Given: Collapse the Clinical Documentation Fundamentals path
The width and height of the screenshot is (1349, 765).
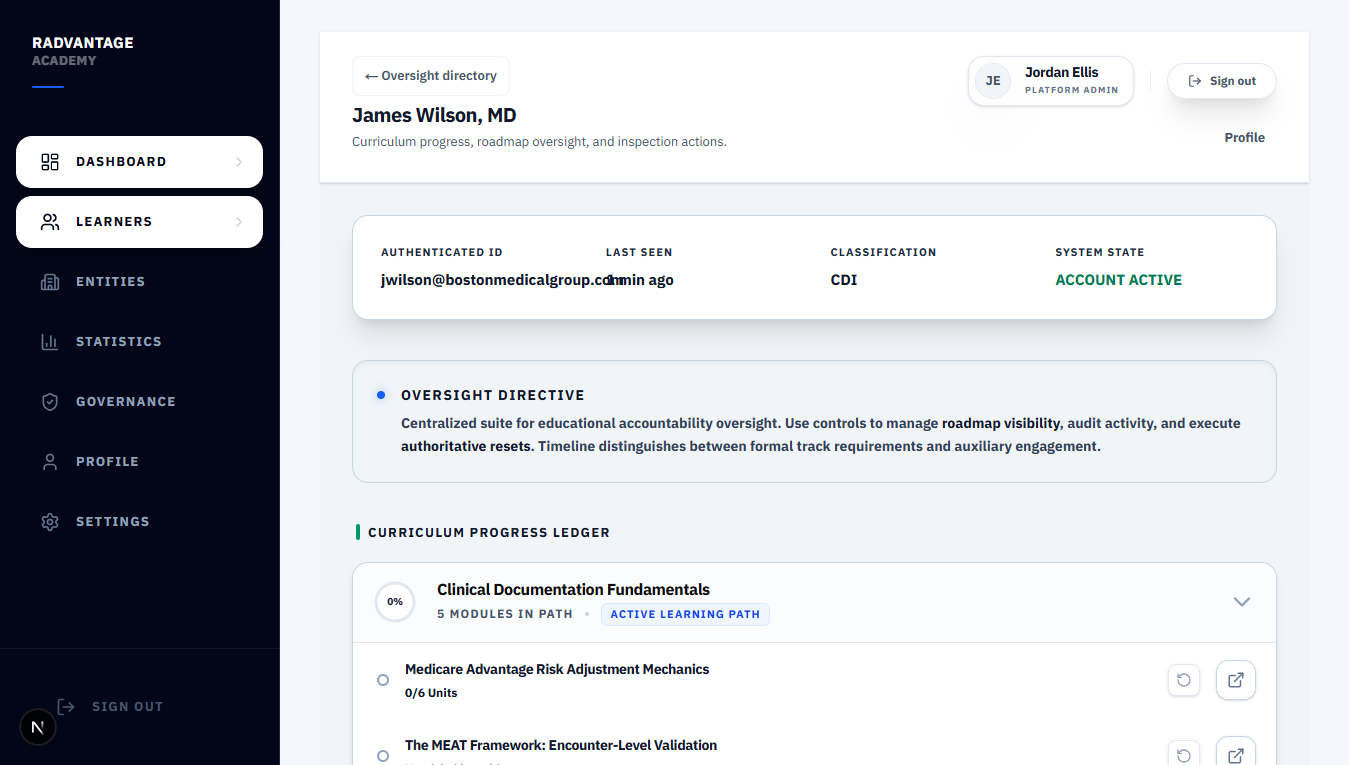Looking at the screenshot, I should pos(1242,602).
